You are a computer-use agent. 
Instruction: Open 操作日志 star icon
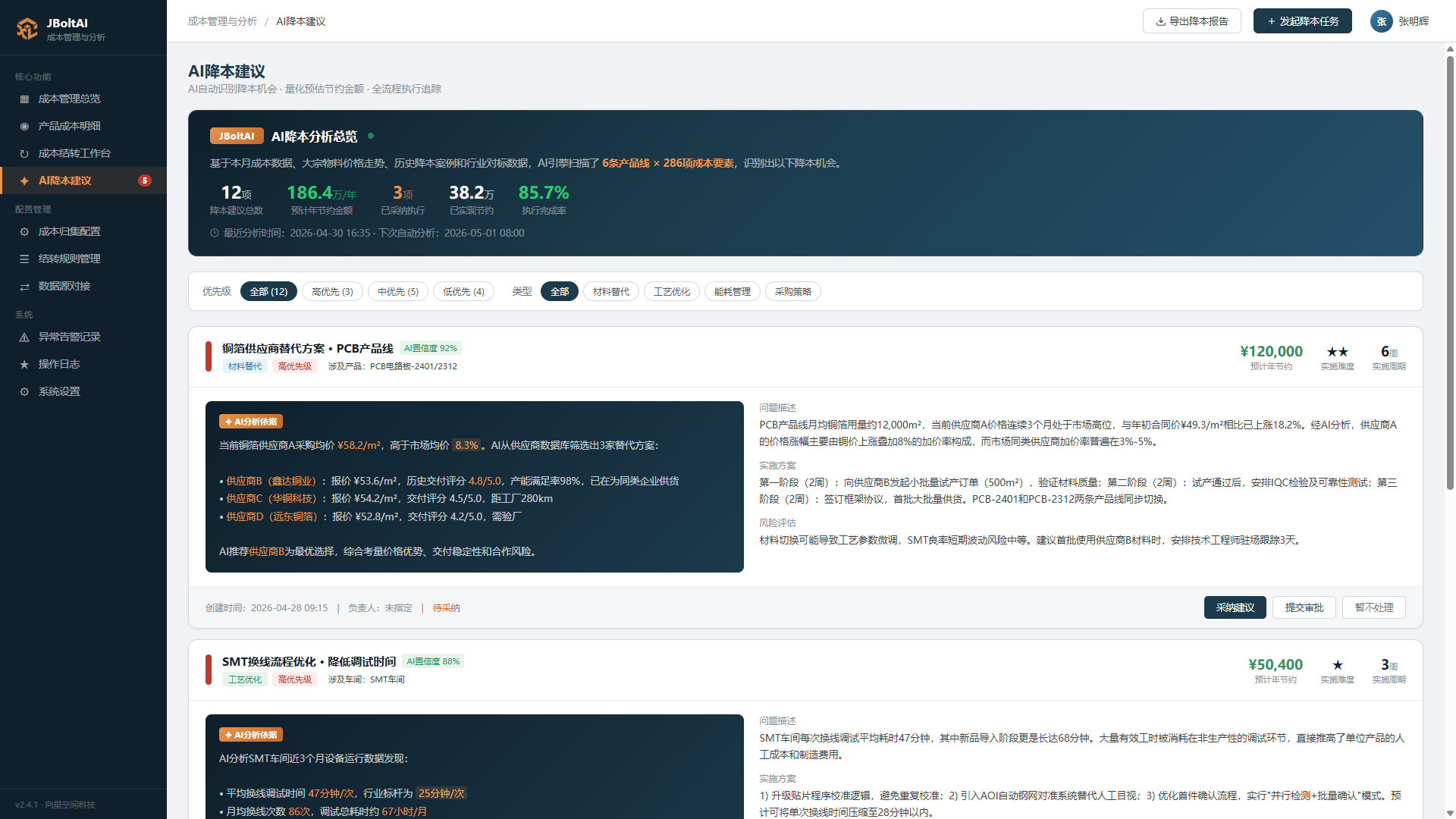click(x=24, y=365)
